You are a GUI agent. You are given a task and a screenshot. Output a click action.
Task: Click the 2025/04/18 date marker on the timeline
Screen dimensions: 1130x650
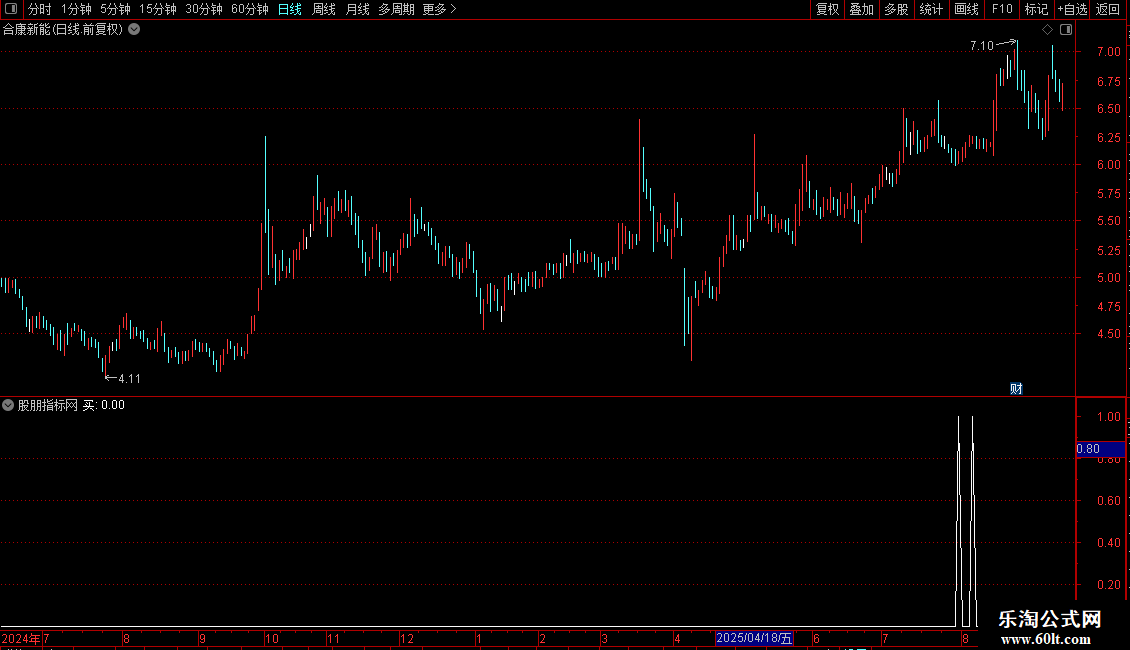tap(755, 638)
